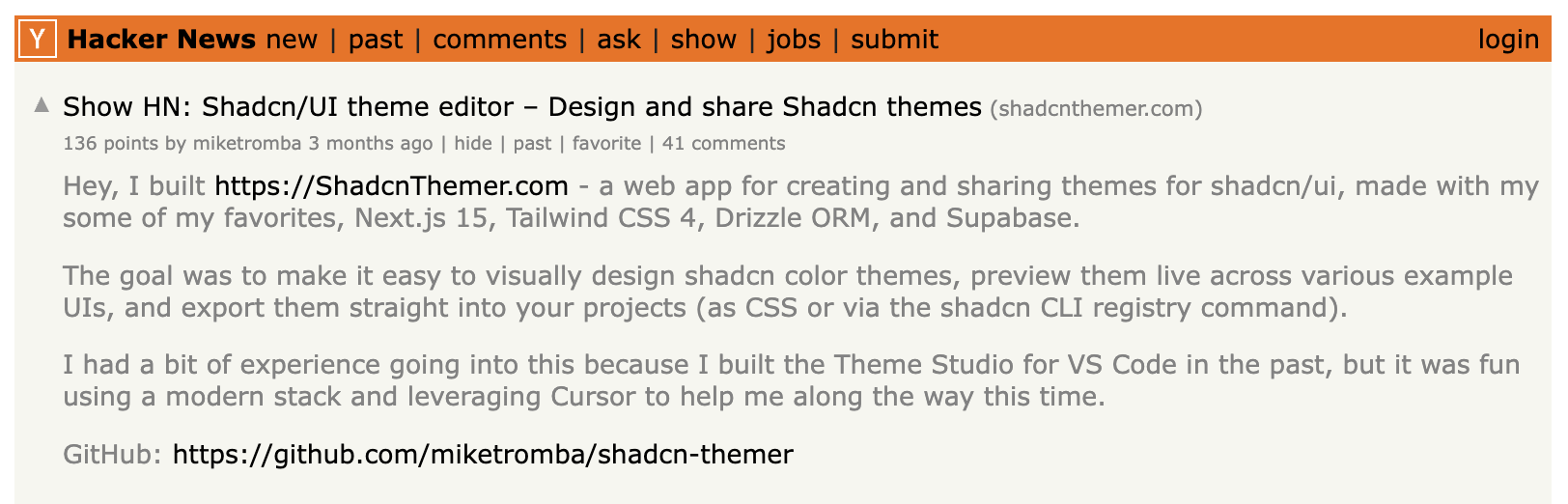Click the login link
The width and height of the screenshot is (1568, 504).
(x=1508, y=40)
